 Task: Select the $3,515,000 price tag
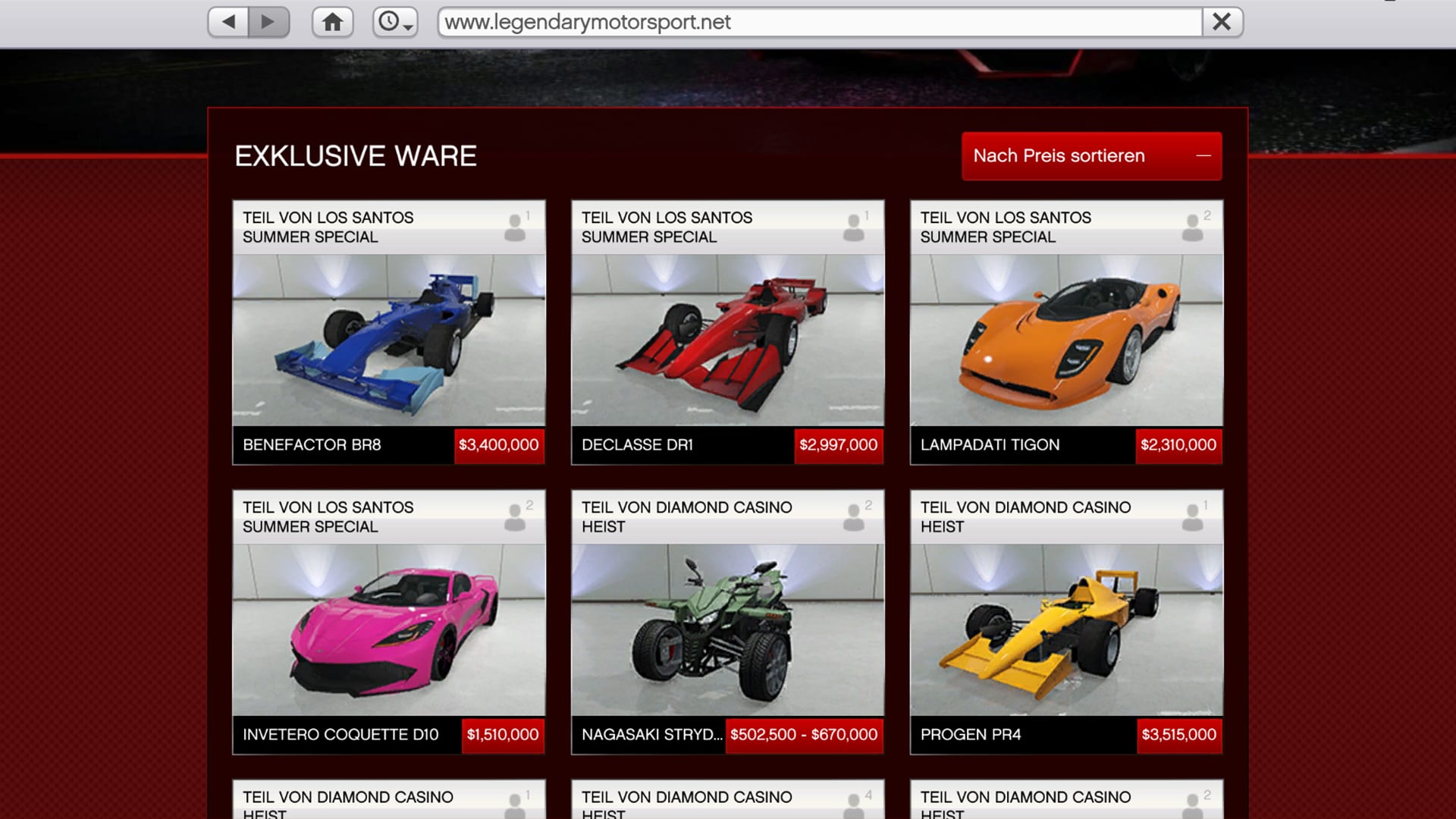pos(1178,735)
